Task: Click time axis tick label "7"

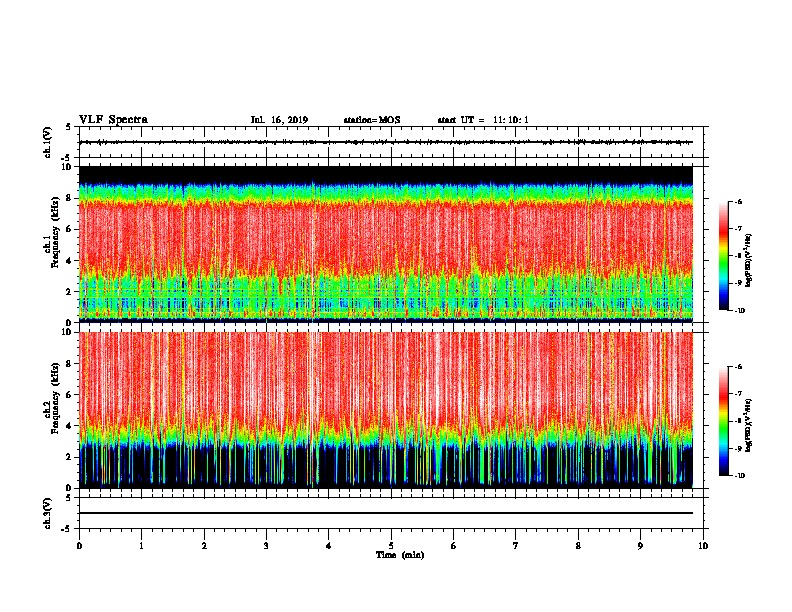Action: (x=516, y=546)
